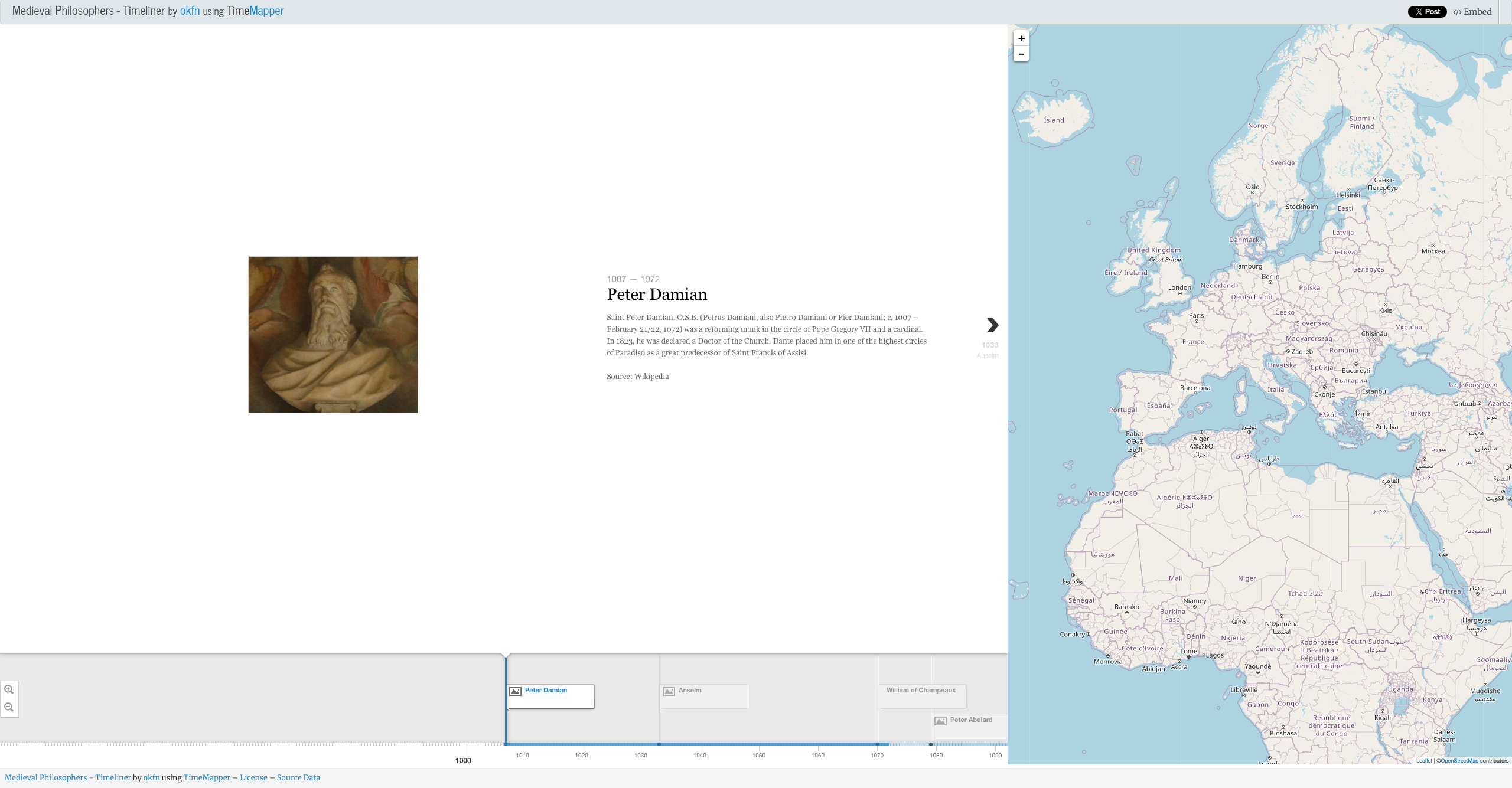Click image icon on Anselm timeline card
Screen dimensions: 1512x788
[x=669, y=691]
